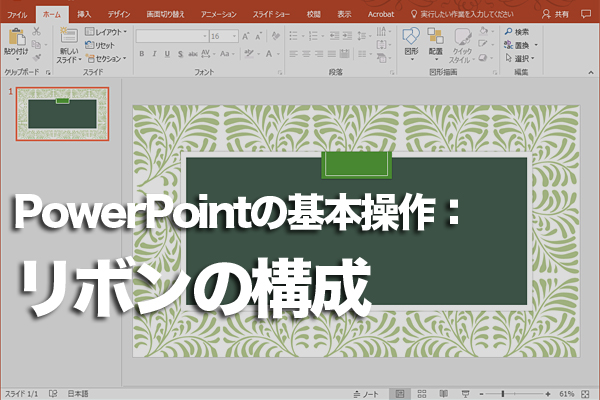Click the Quick Styles (クイックスタイル) icon
The width and height of the screenshot is (600, 400).
(x=462, y=36)
